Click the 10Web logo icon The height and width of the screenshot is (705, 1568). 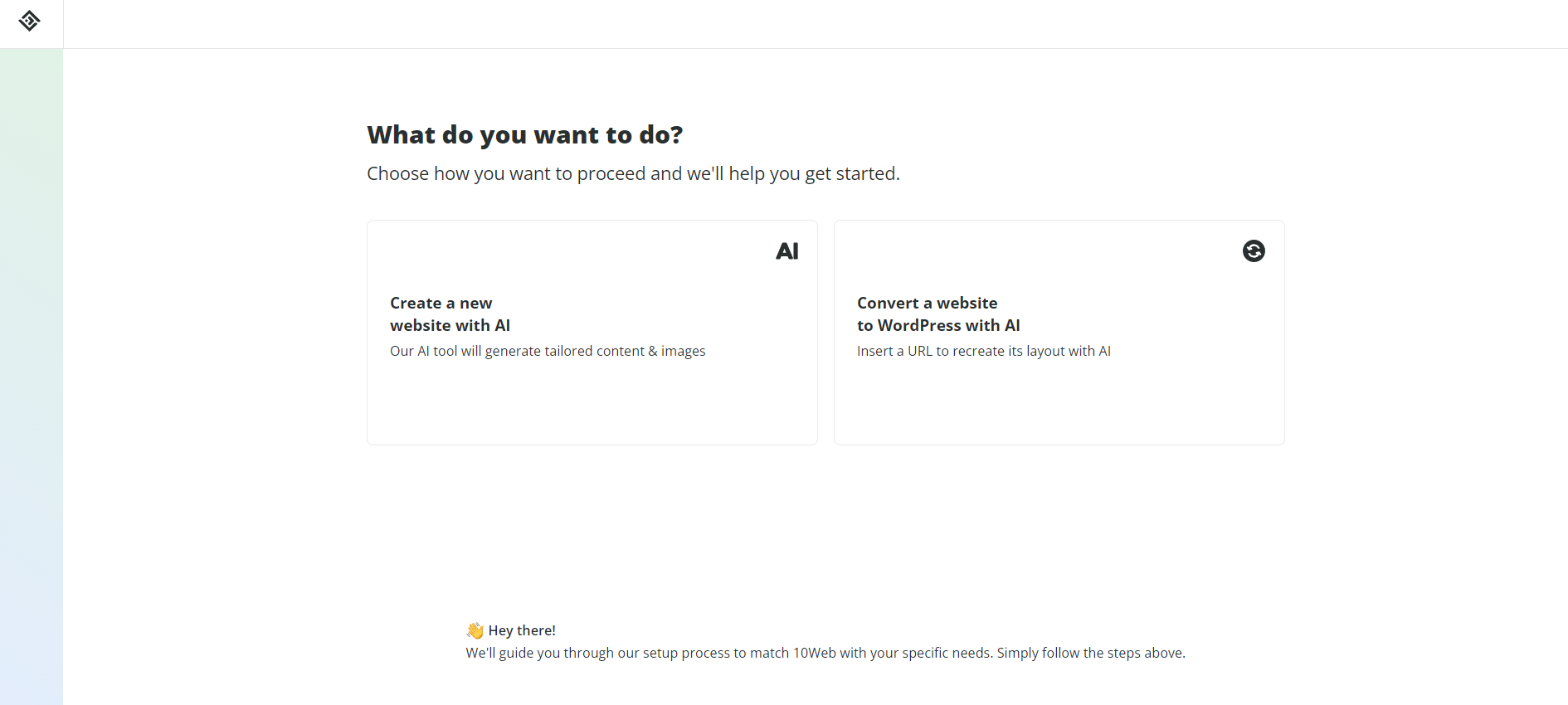tap(30, 21)
